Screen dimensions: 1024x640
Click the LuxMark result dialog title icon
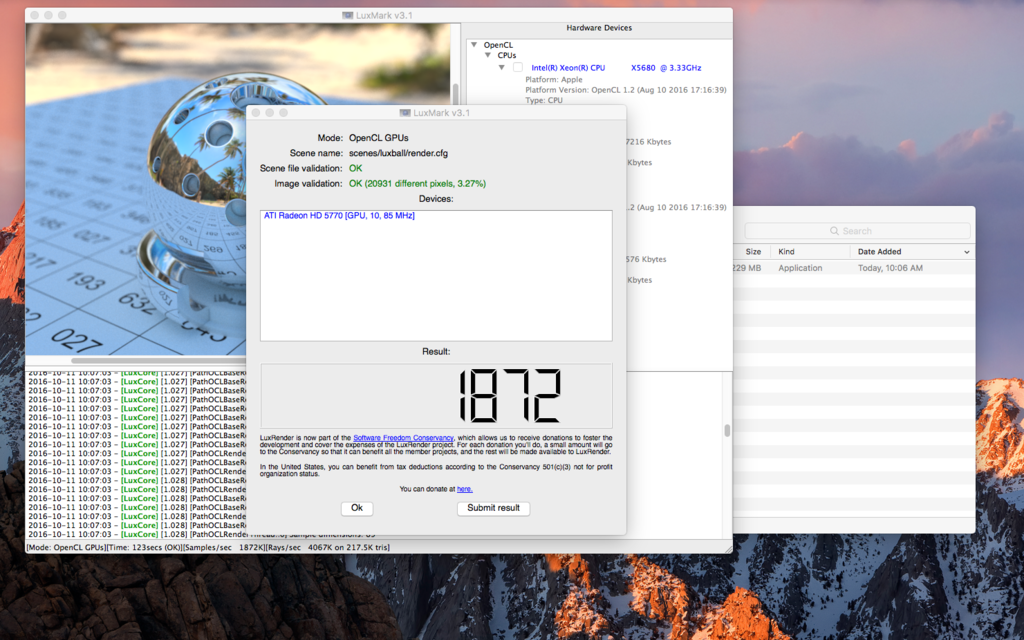405,112
